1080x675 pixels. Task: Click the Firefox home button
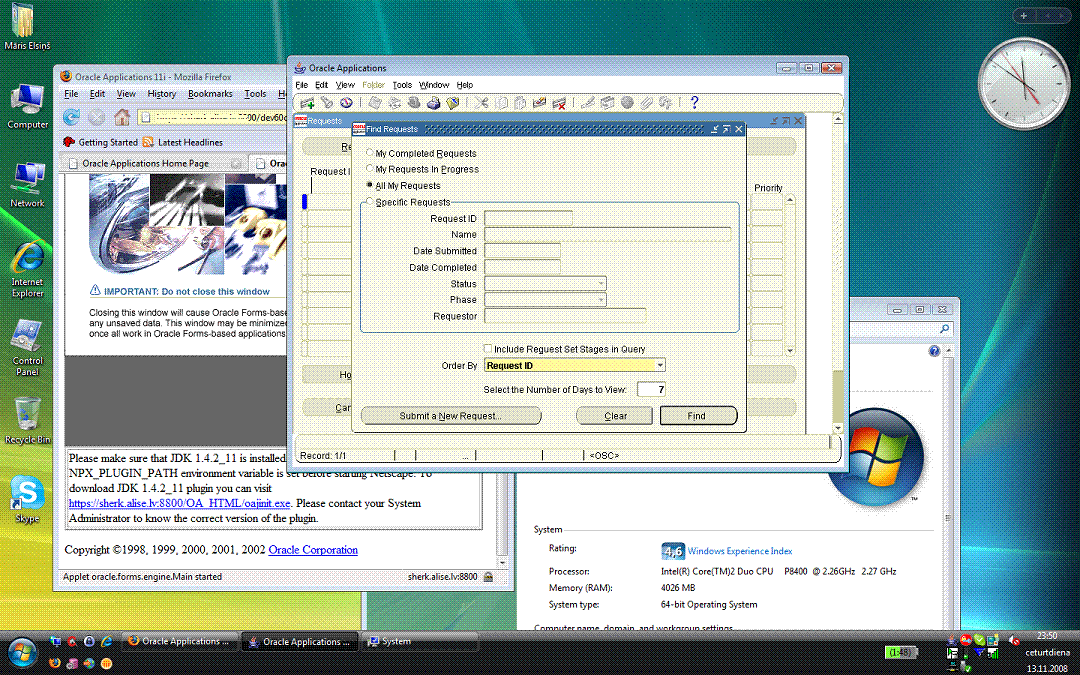(x=122, y=116)
